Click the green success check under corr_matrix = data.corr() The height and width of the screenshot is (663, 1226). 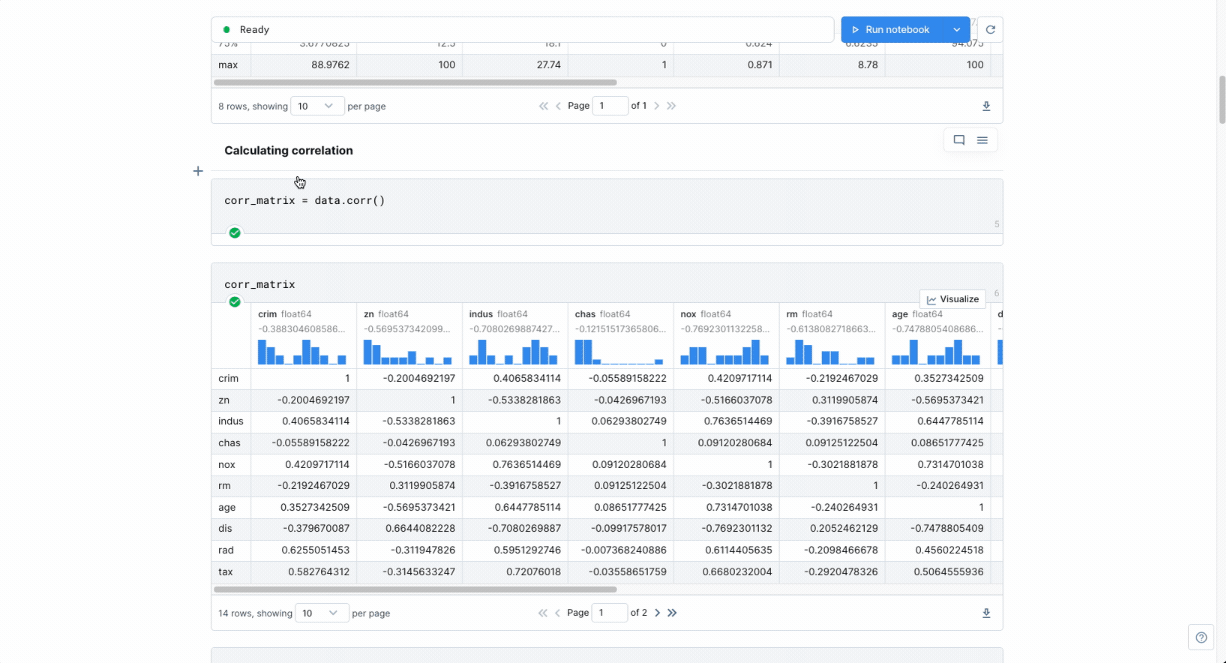tap(235, 233)
